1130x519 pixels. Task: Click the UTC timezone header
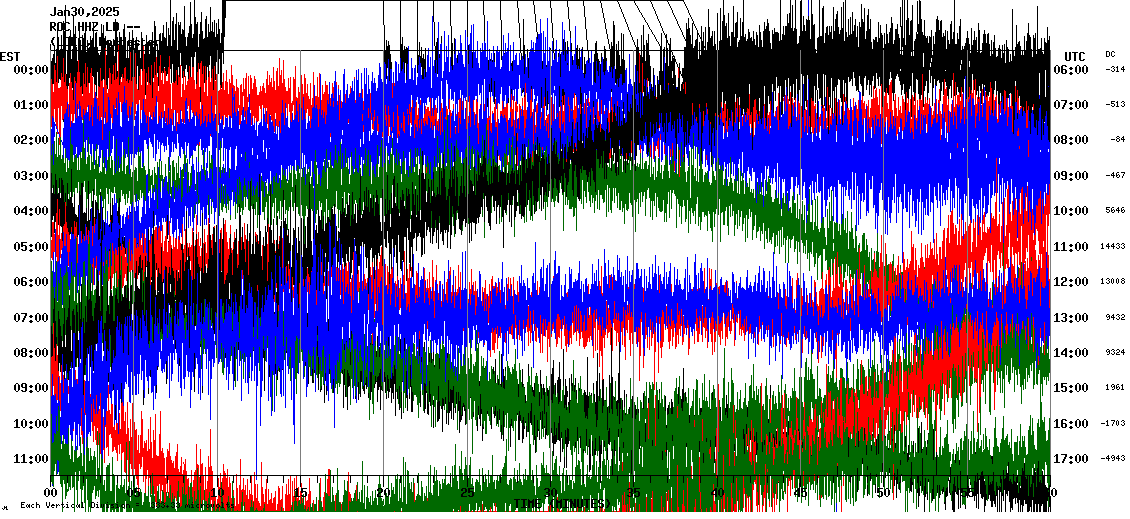coord(1074,56)
